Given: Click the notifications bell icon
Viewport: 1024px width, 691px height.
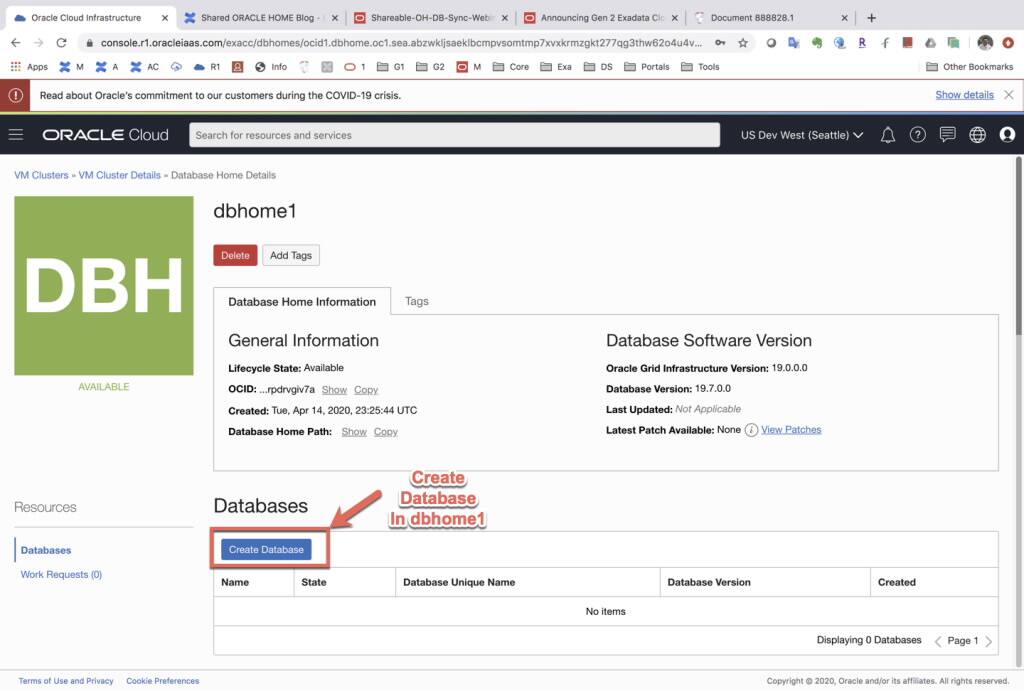Looking at the screenshot, I should (887, 134).
